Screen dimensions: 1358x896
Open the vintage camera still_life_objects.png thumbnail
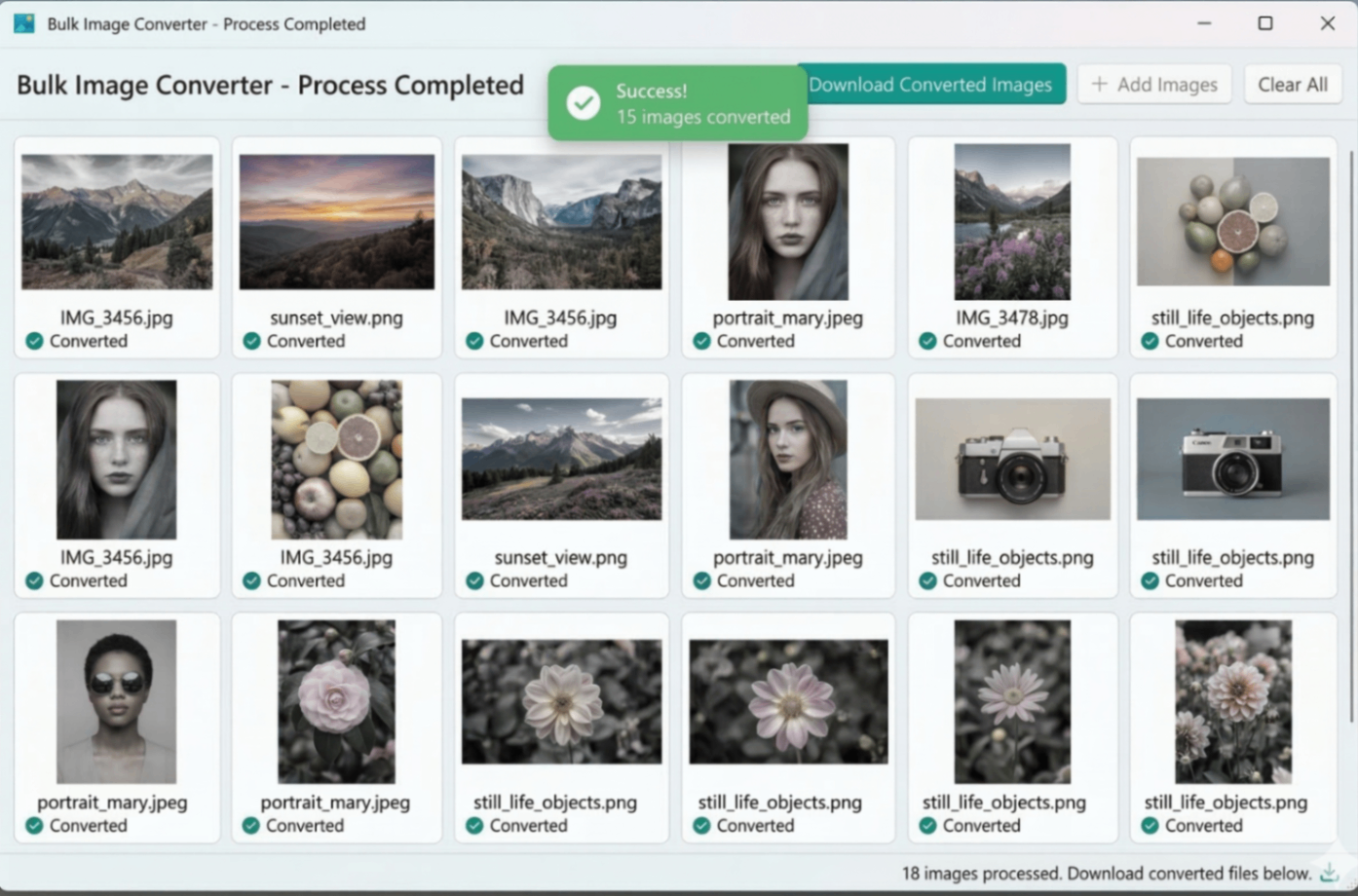[1011, 458]
